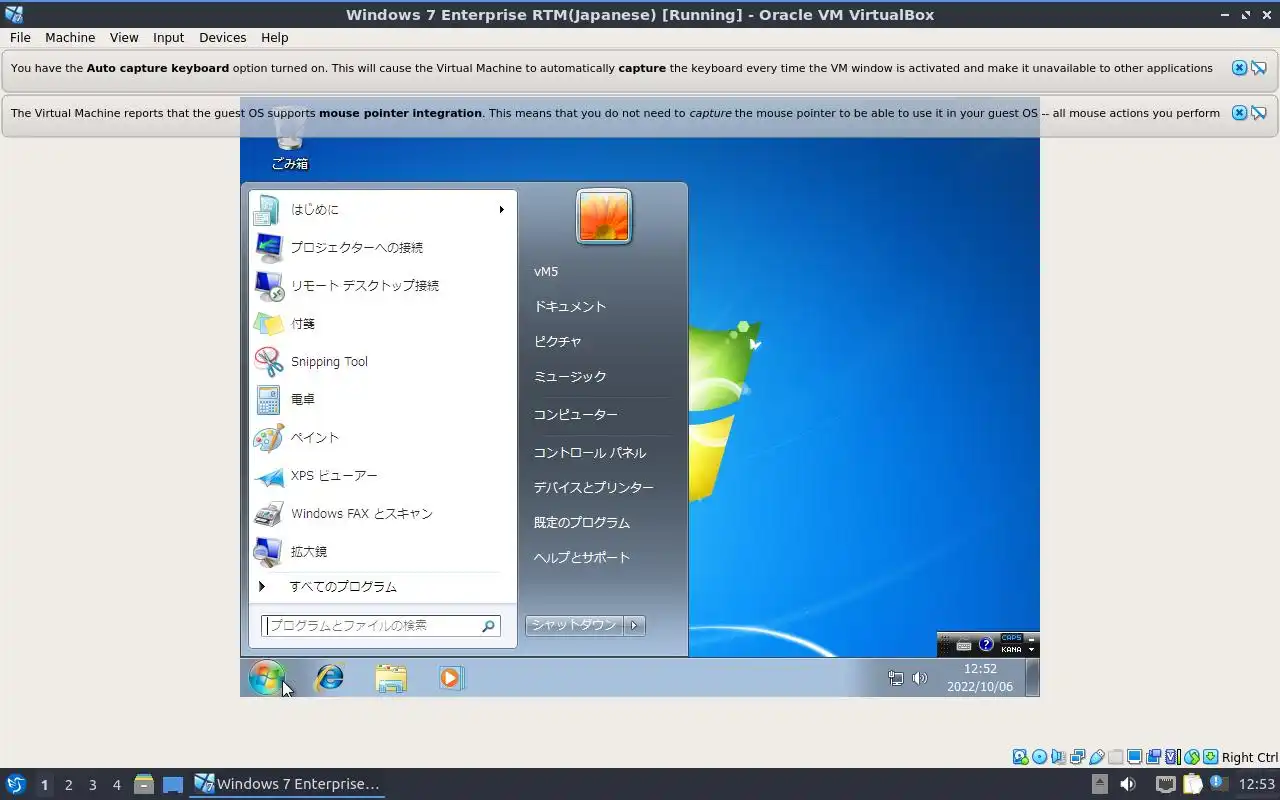This screenshot has width=1280, height=800.
Task: Open the shutdown options arrow menu
Action: coord(634,625)
